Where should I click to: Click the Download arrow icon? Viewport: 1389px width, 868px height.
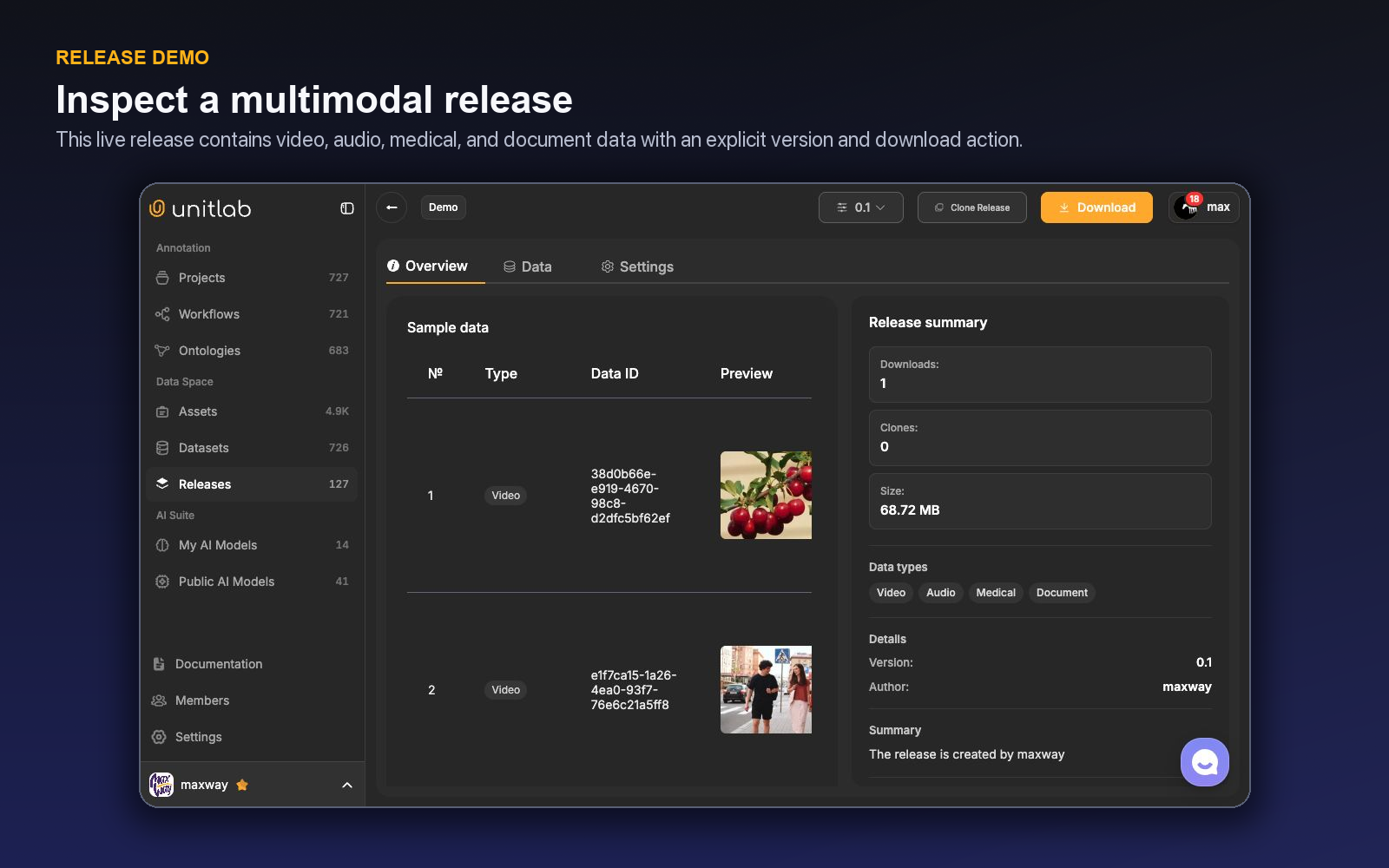(1064, 207)
